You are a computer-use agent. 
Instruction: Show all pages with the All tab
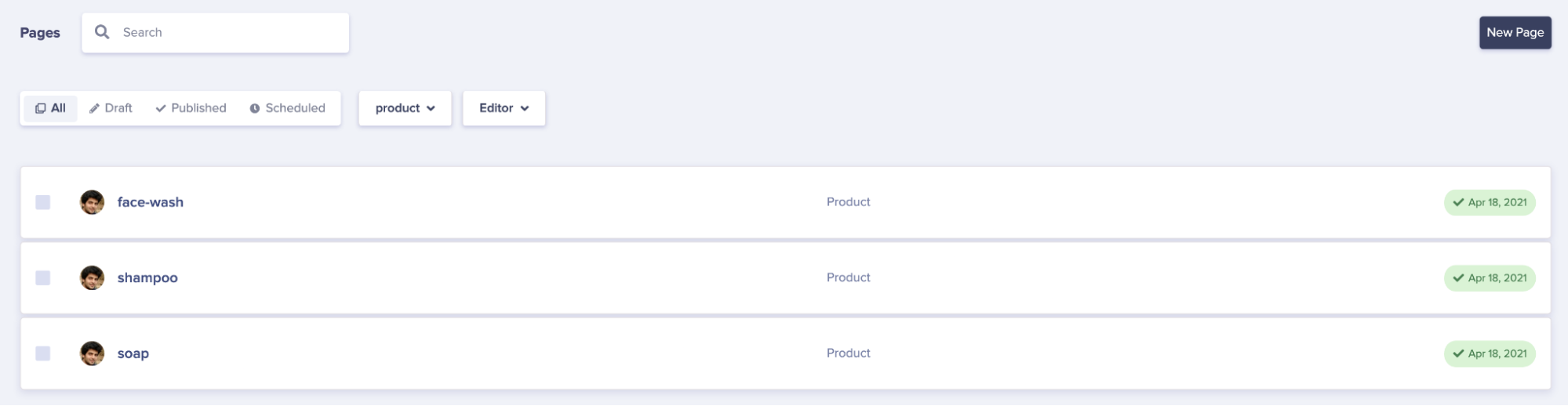50,108
